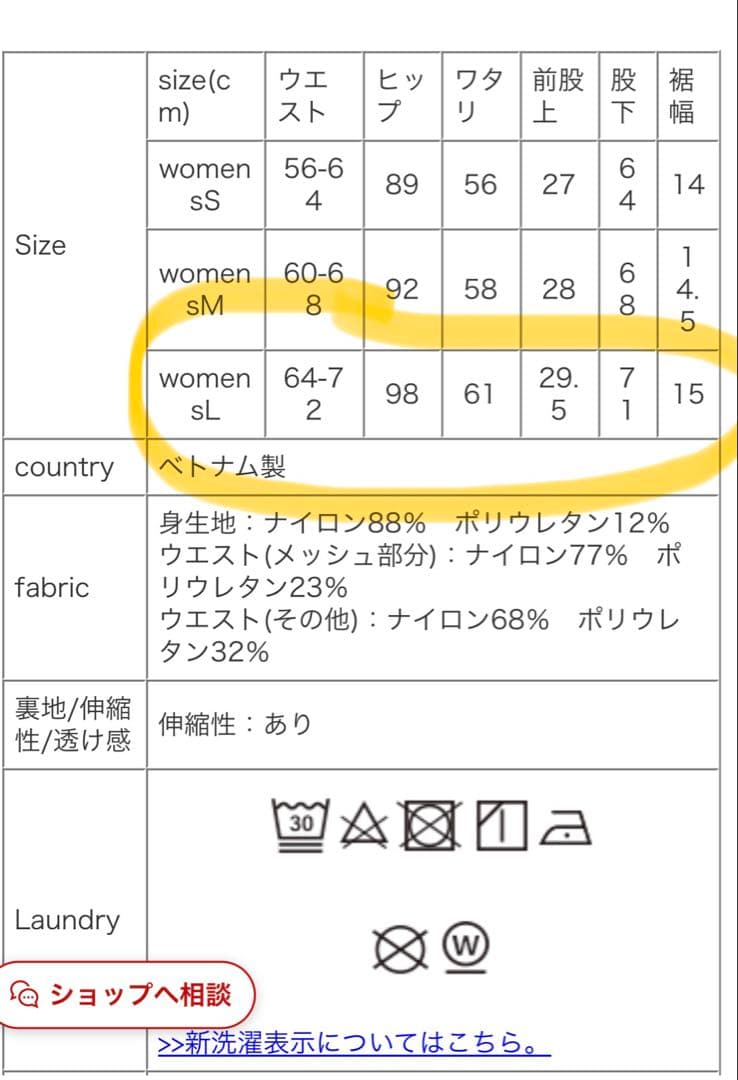Select the womensM waist value 60-68
Viewport: 738px width, 1080px height.
(x=313, y=289)
